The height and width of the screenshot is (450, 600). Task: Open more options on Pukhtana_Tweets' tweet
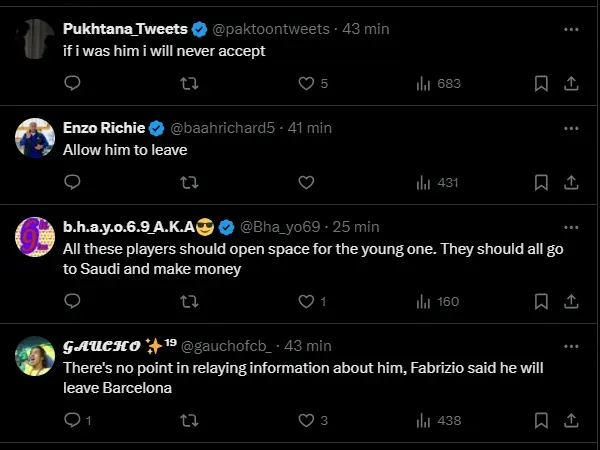click(570, 29)
